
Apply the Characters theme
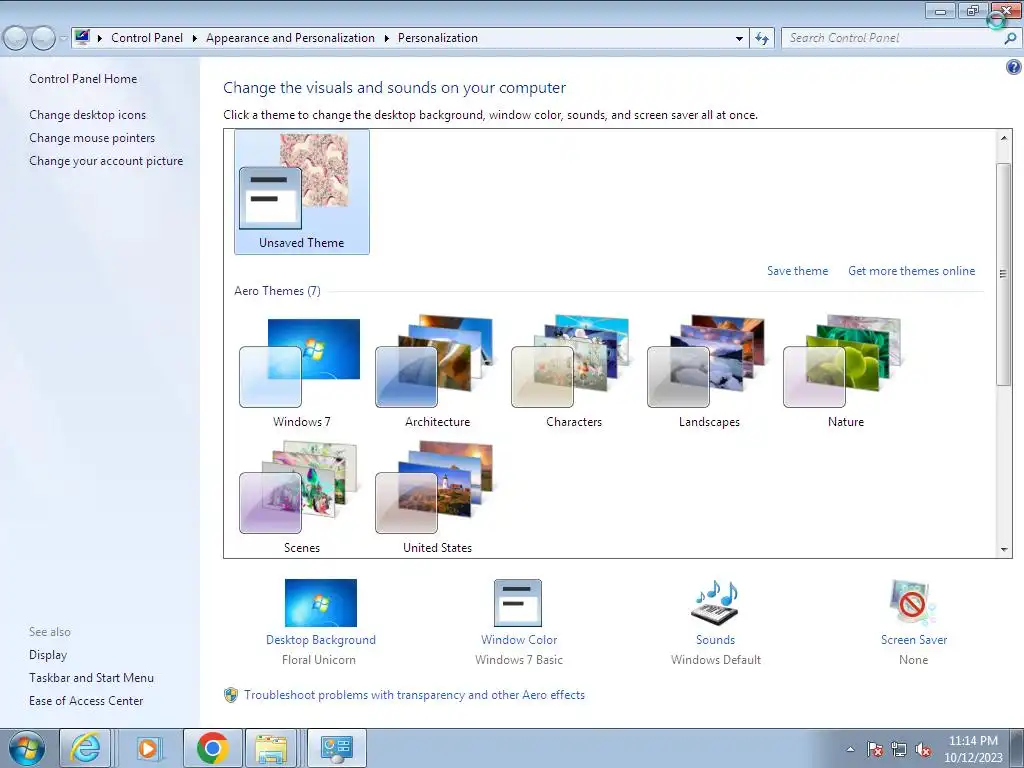coord(573,372)
